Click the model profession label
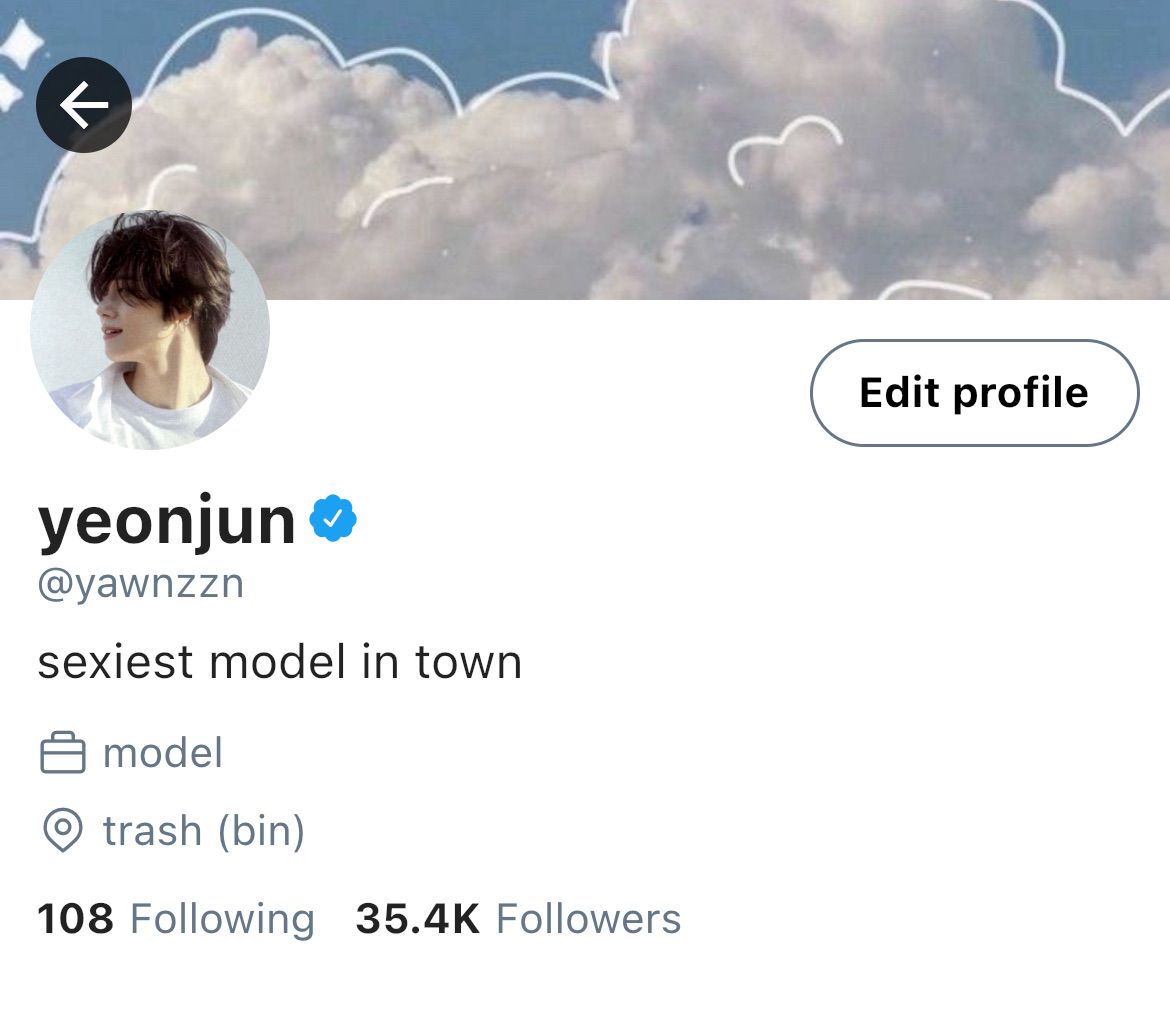1170x1010 pixels. click(x=163, y=753)
